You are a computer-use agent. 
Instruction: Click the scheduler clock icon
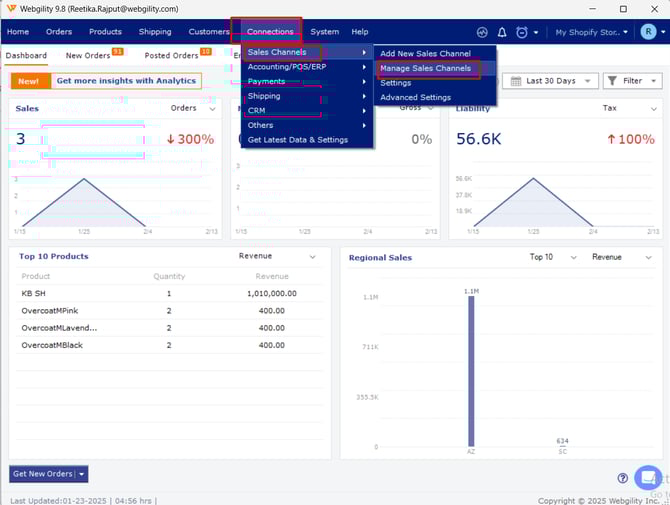521,32
